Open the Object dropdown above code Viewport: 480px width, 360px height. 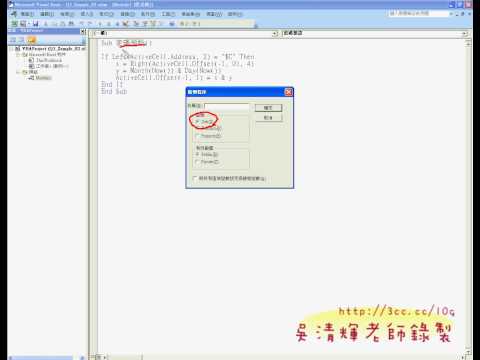275,33
